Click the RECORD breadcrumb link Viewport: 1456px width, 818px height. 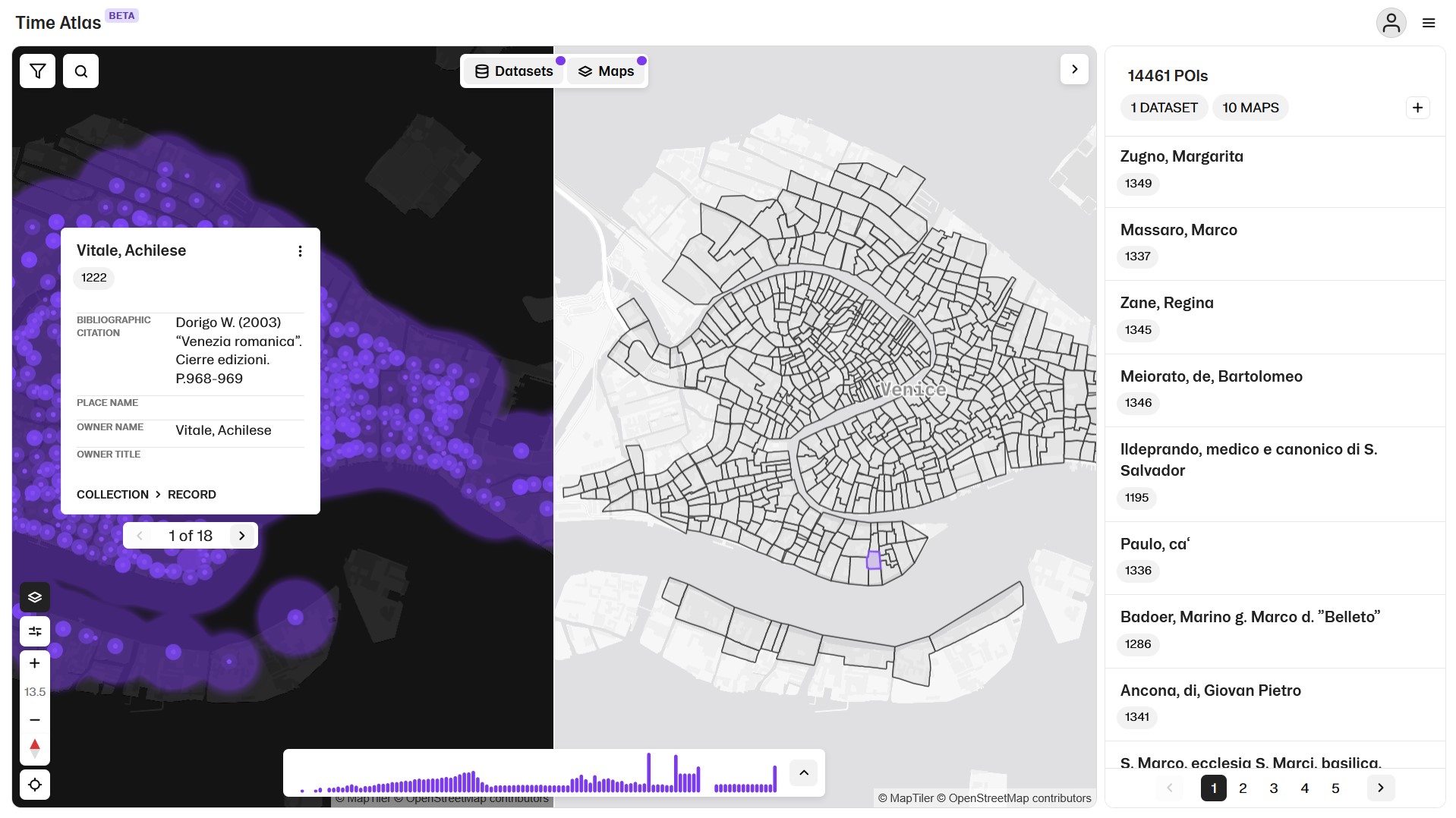point(191,495)
